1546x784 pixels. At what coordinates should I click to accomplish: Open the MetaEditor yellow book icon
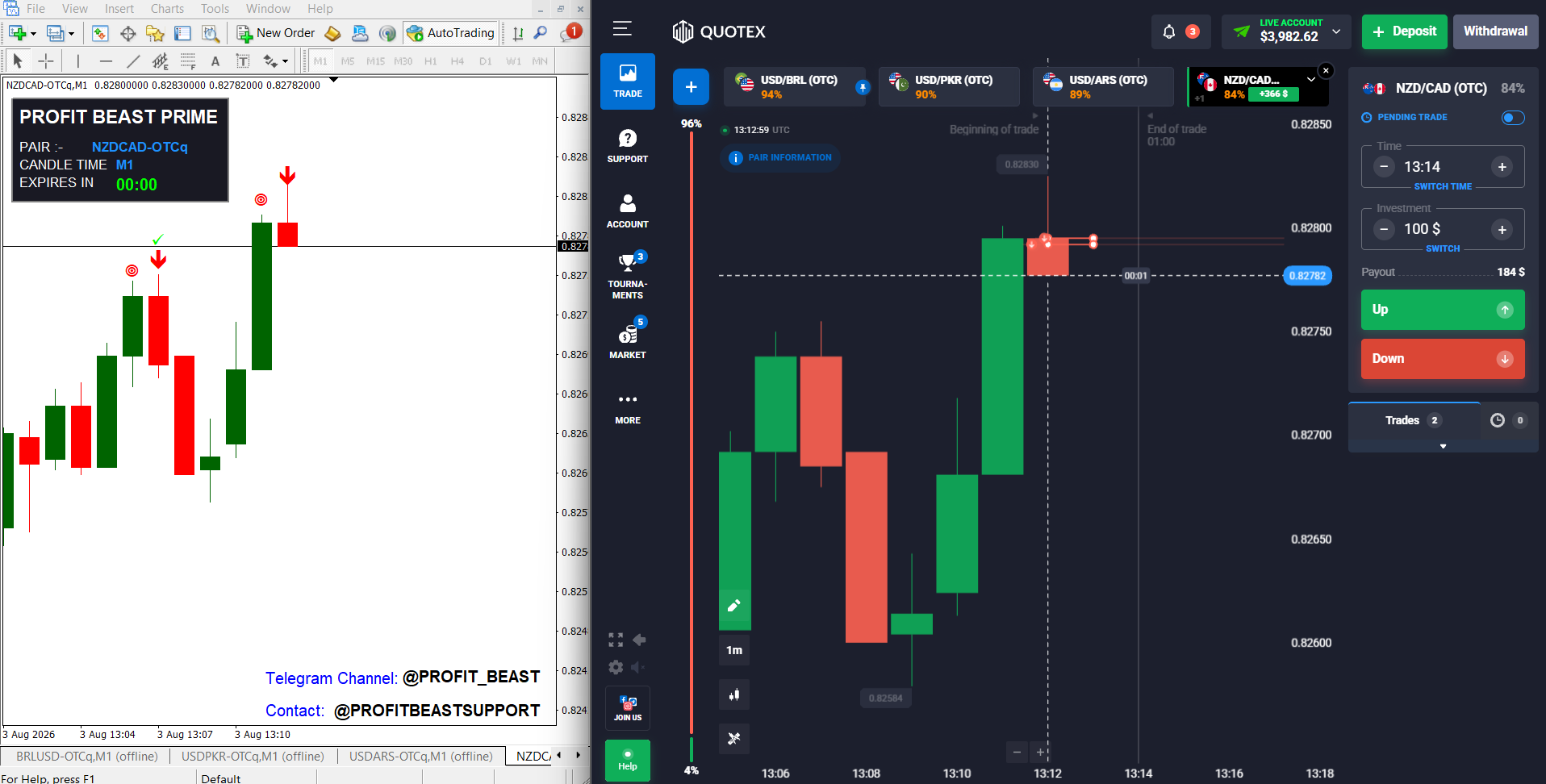(x=332, y=33)
